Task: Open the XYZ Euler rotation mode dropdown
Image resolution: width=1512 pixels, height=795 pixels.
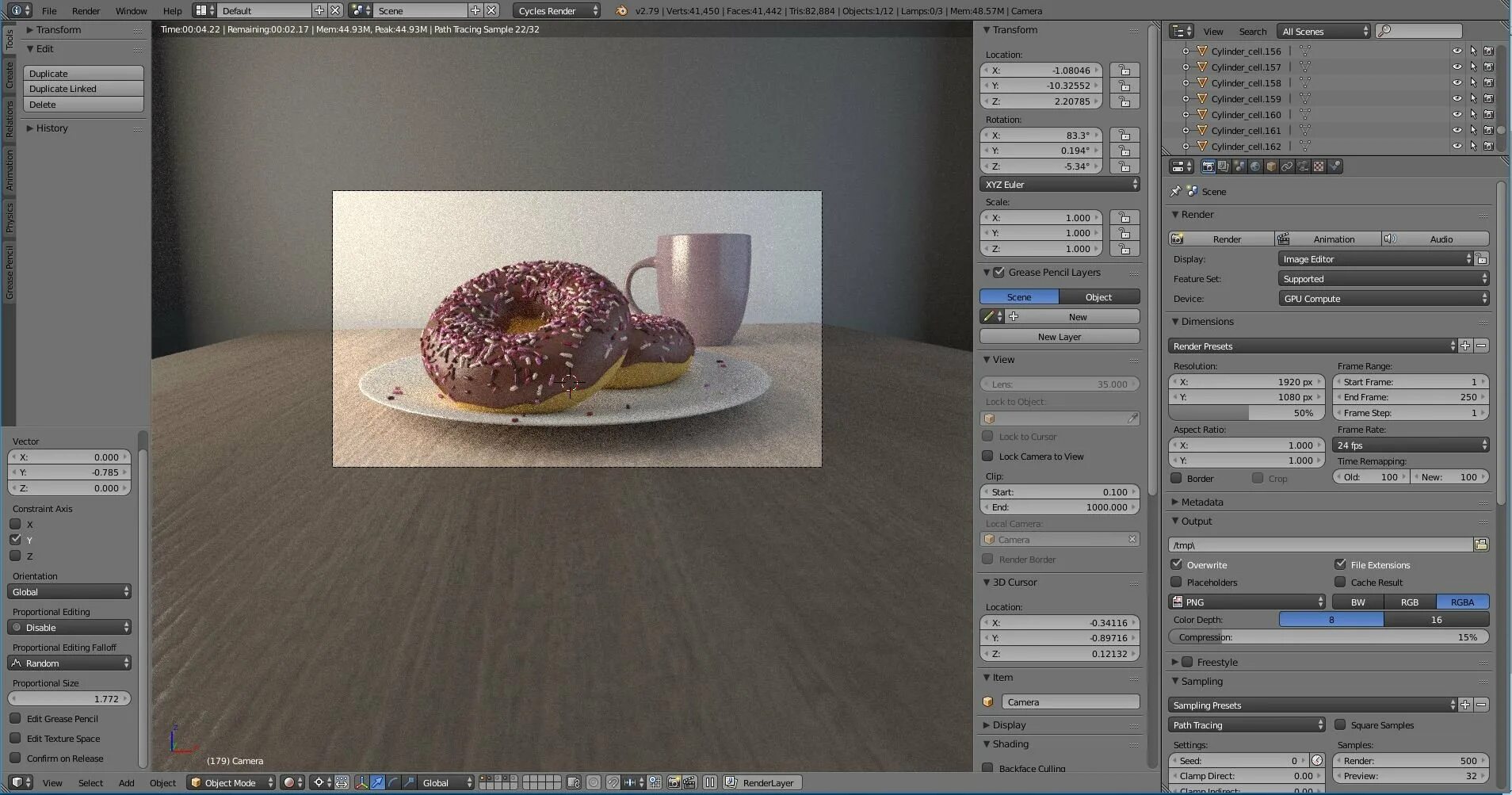Action: pyautogui.click(x=1060, y=184)
